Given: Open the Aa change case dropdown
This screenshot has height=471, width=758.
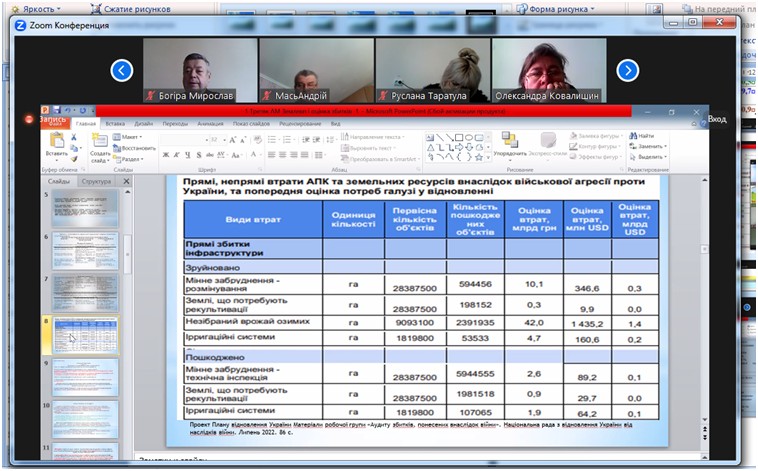Looking at the screenshot, I should point(236,155).
